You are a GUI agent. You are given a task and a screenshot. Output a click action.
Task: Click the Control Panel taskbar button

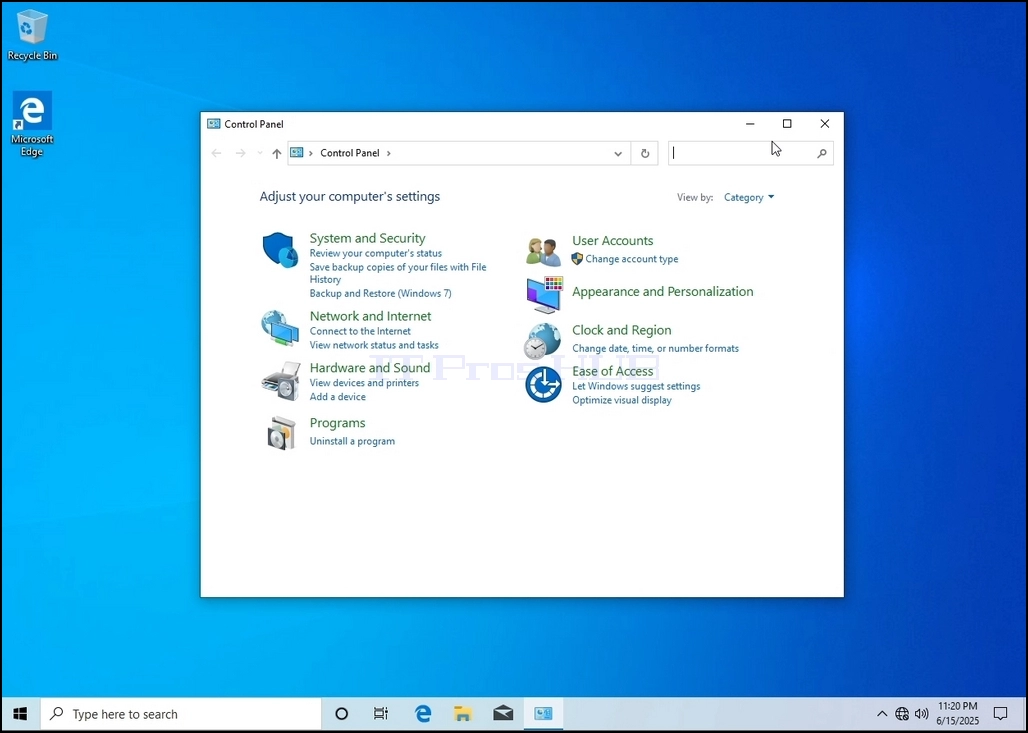click(x=544, y=714)
